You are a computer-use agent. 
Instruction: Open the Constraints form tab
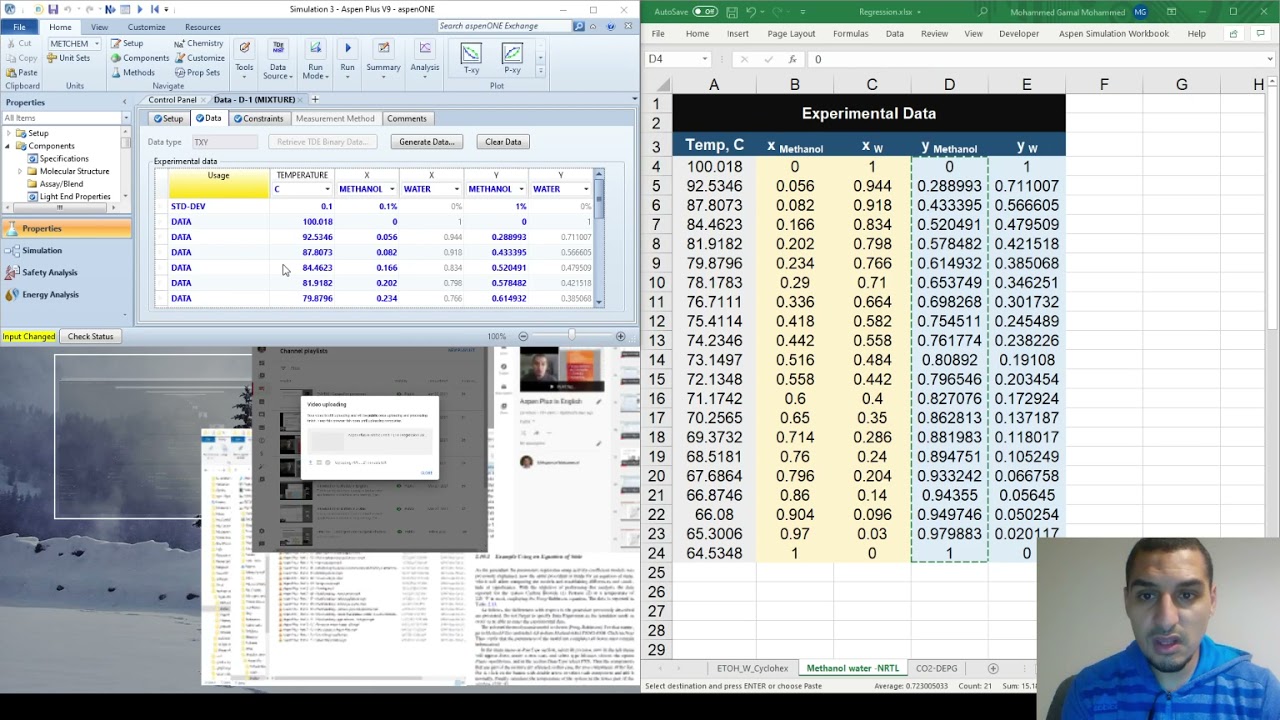[x=258, y=118]
